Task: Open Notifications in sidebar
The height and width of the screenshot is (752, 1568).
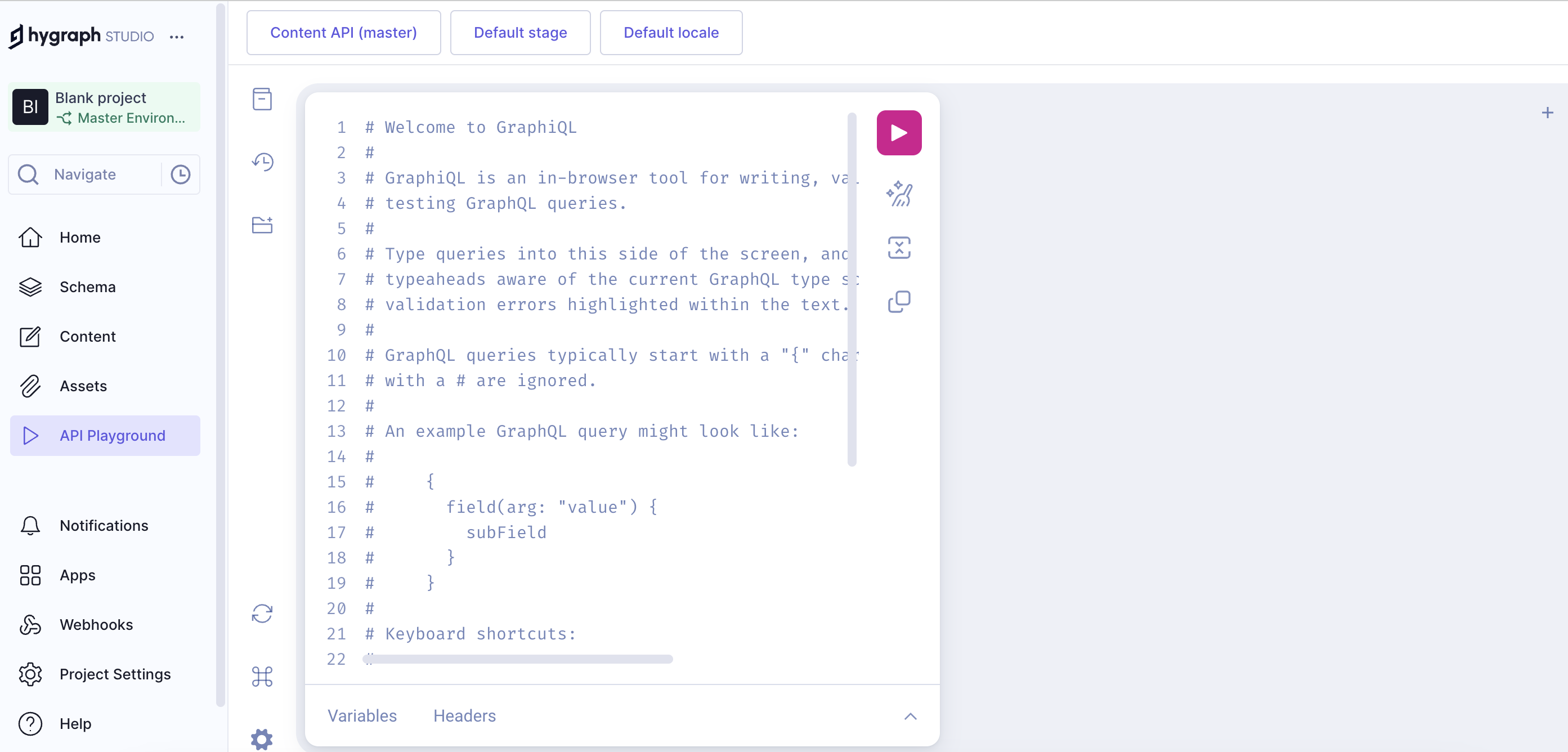Action: pyautogui.click(x=105, y=526)
